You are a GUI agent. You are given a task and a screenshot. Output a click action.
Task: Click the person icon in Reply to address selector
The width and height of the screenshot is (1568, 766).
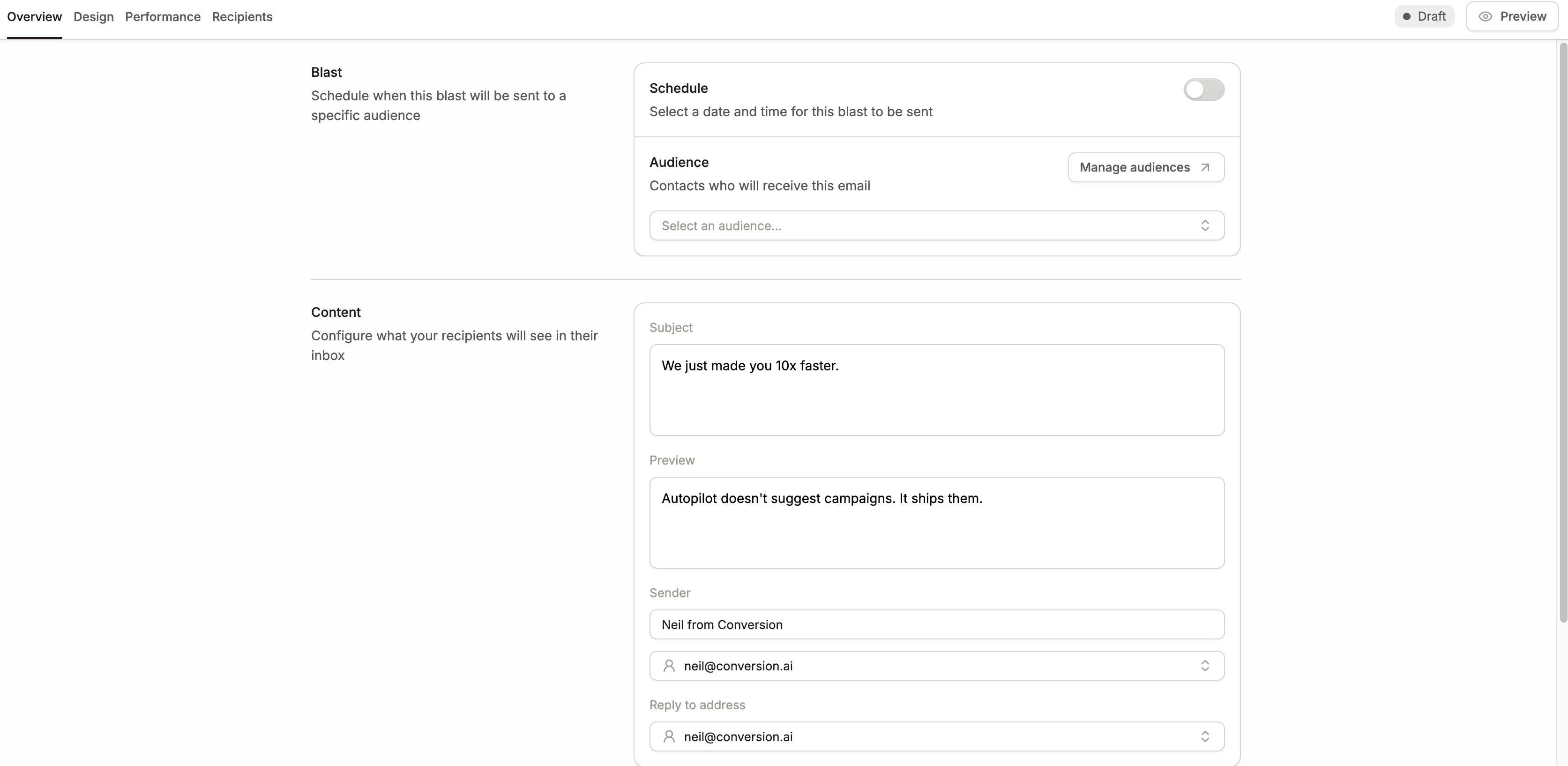point(669,737)
